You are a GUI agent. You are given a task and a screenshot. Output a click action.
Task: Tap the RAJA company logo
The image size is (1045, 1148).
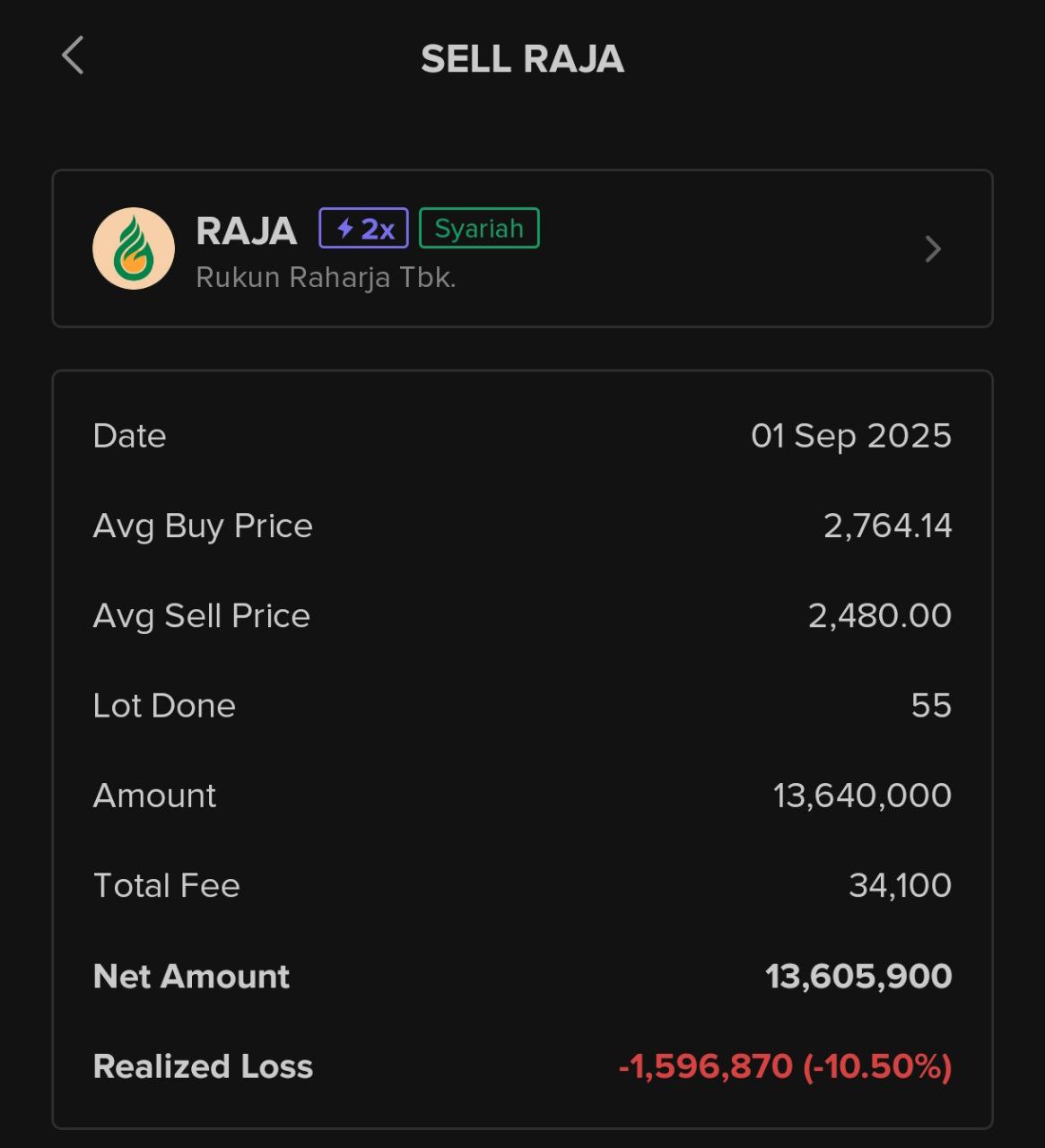coord(134,248)
